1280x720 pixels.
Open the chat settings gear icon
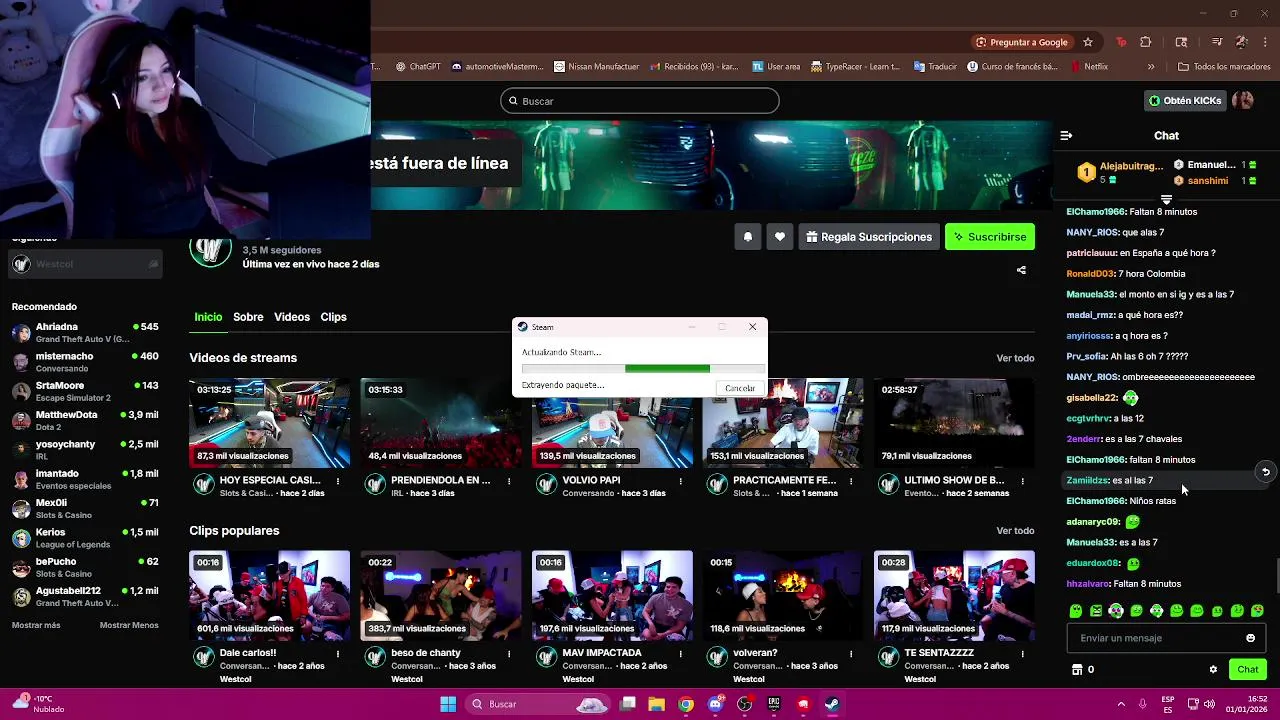(x=1213, y=670)
